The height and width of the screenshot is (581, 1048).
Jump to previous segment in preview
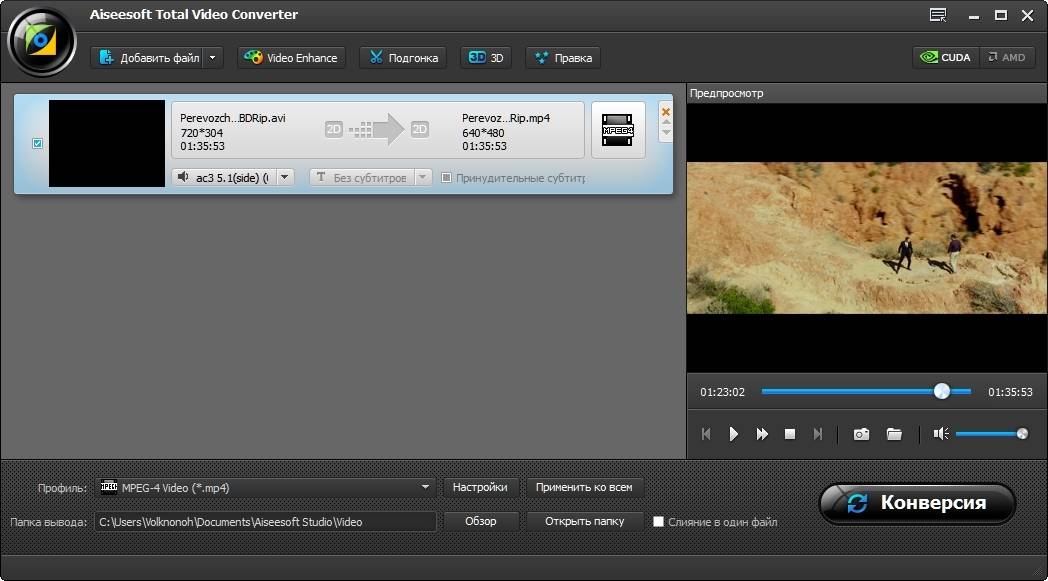coord(706,434)
